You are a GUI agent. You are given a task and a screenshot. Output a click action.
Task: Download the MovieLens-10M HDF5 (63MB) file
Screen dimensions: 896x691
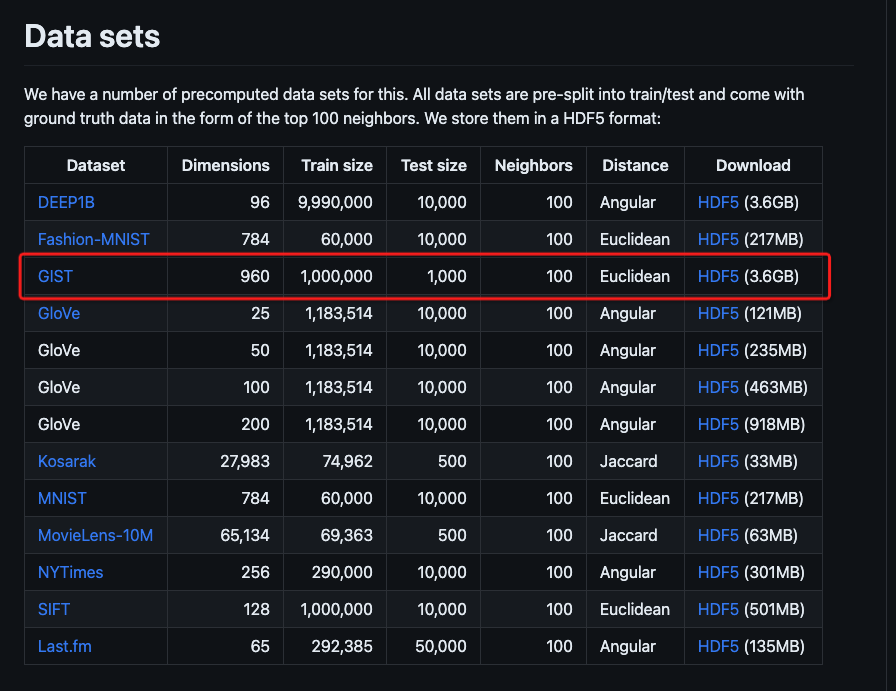coord(718,535)
